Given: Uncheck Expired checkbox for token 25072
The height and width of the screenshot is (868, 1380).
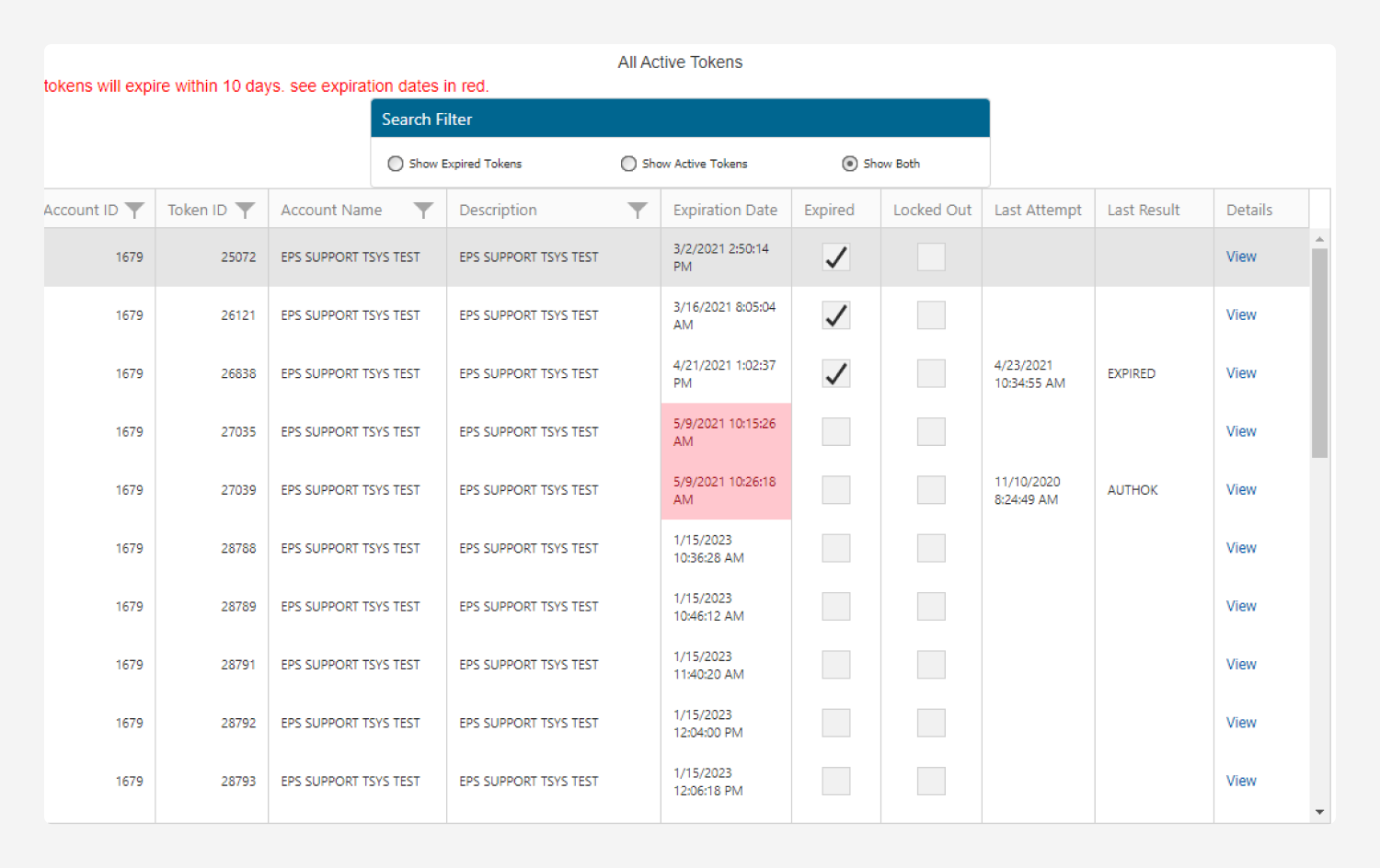Looking at the screenshot, I should 835,257.
